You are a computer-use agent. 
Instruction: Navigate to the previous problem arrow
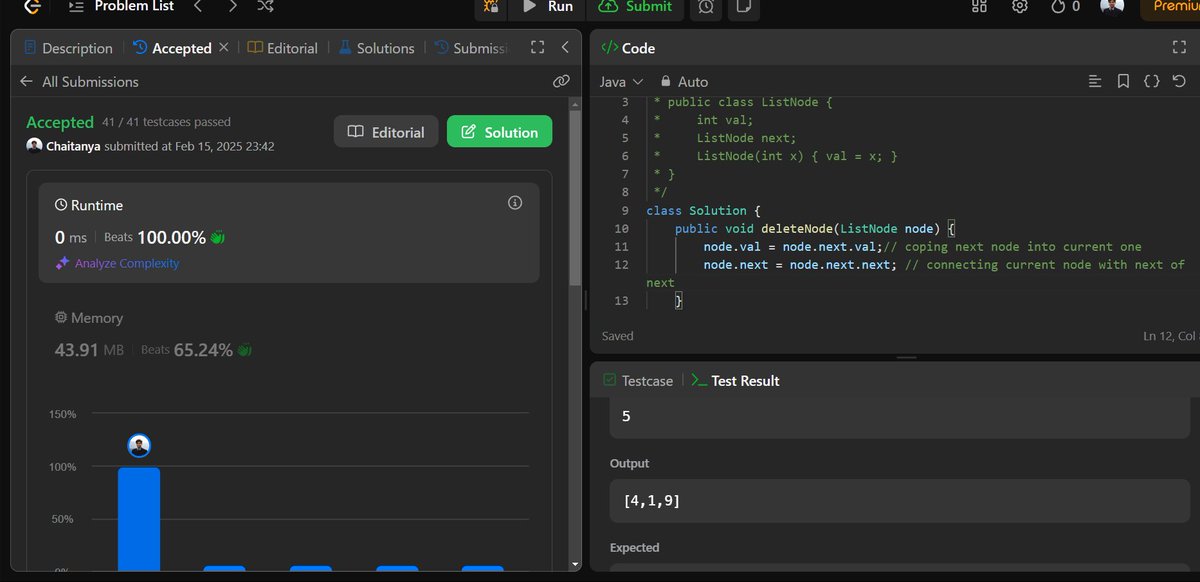pos(197,7)
